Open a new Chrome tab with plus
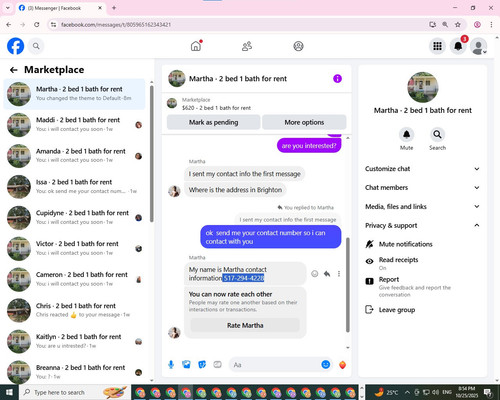 coord(114,8)
